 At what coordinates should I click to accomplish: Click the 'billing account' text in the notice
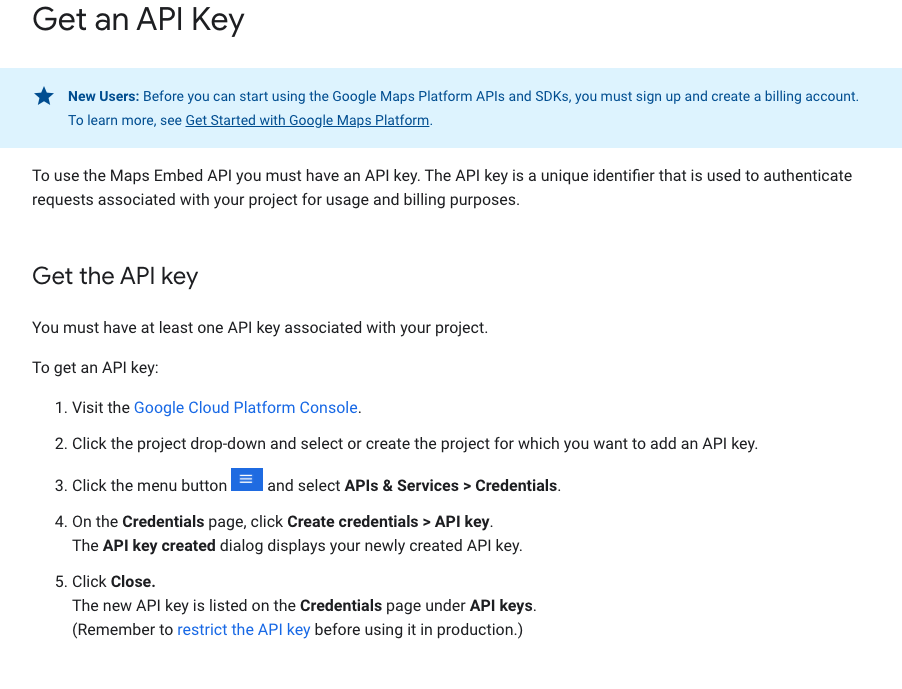[811, 97]
